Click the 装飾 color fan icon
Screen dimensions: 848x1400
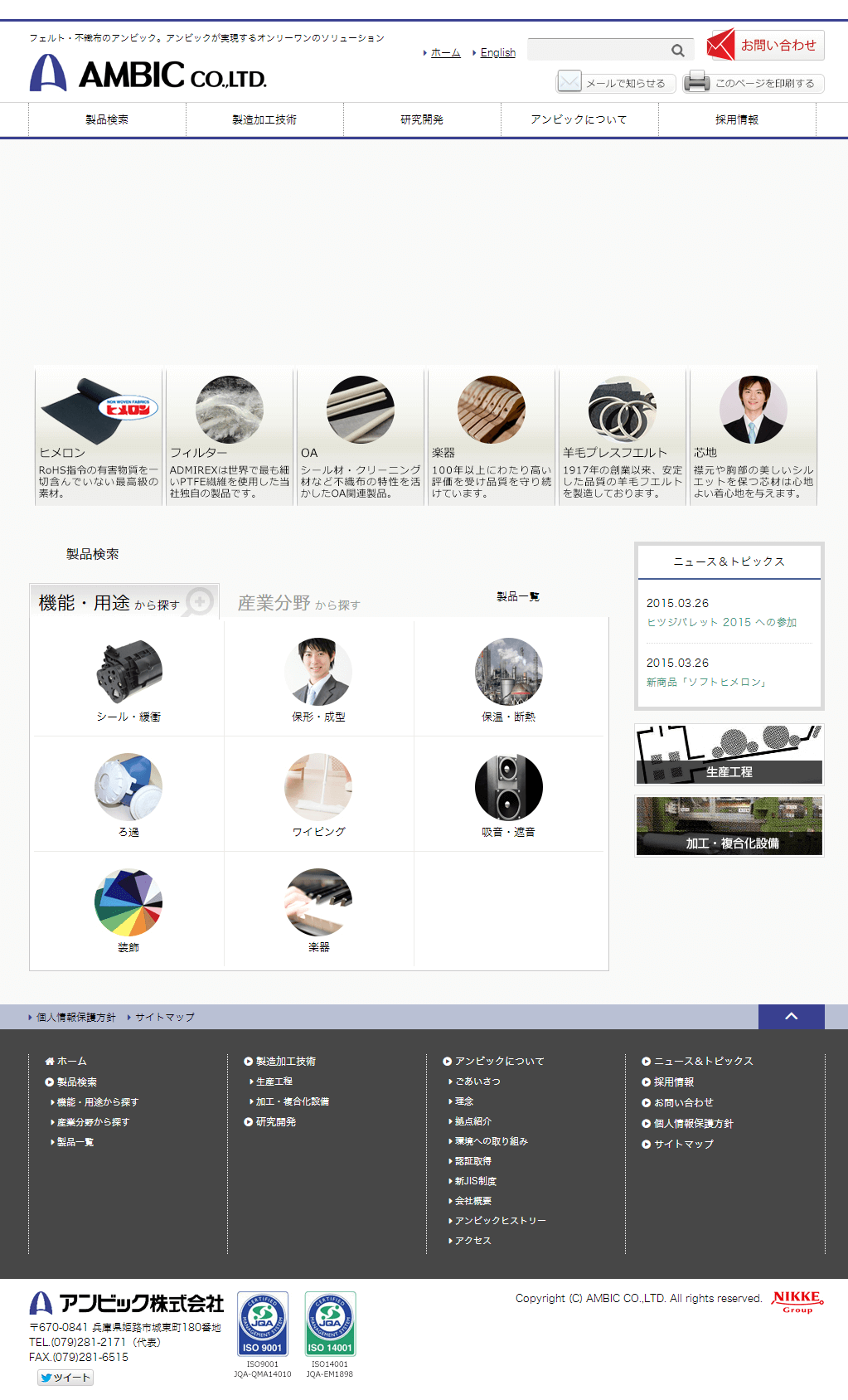(x=128, y=902)
